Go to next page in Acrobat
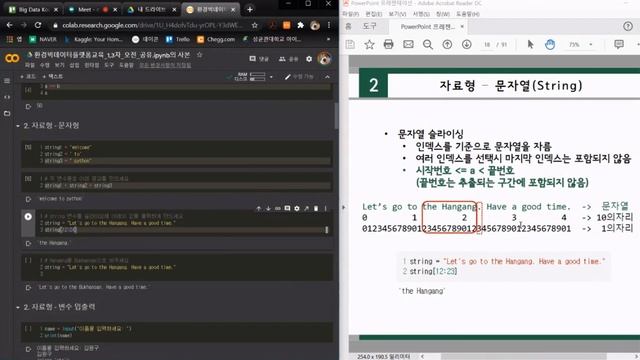 point(467,44)
